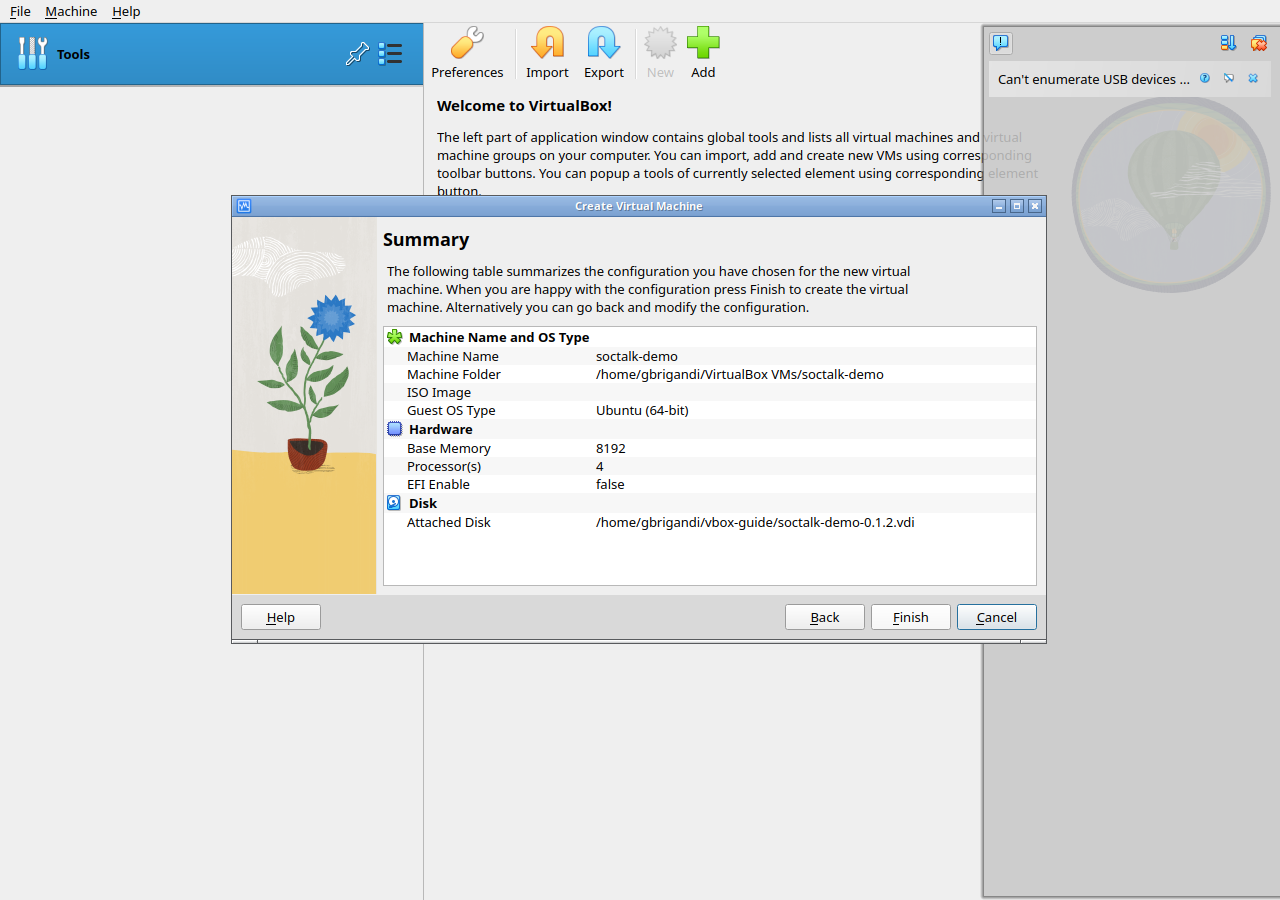The image size is (1280, 900).
Task: Go Back in the wizard
Action: (x=825, y=617)
